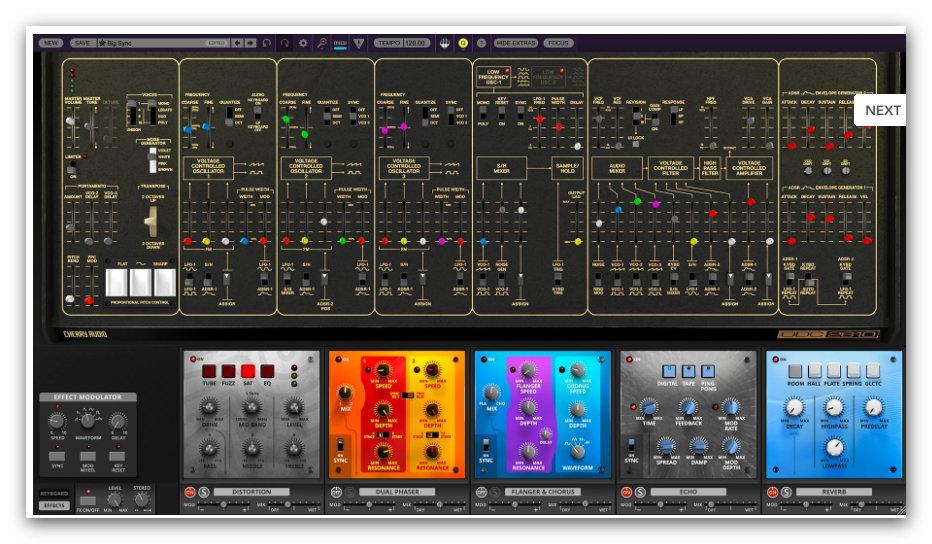Click the QWERTY keyboard icon beside tempo
Viewport: 932px width, 544px height.
pos(445,43)
